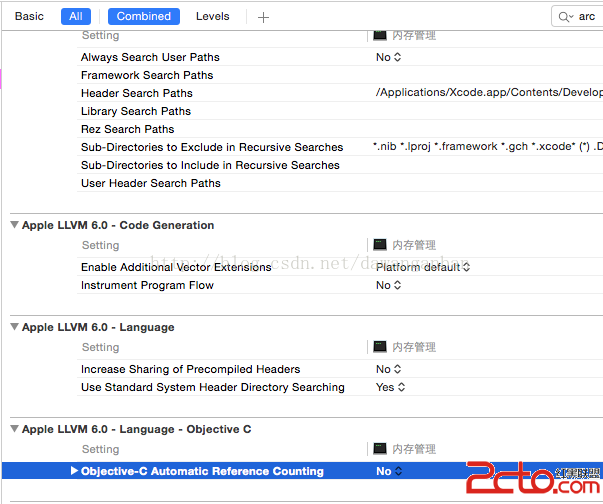Collapse the Language - Objective C section

[x=14, y=429]
